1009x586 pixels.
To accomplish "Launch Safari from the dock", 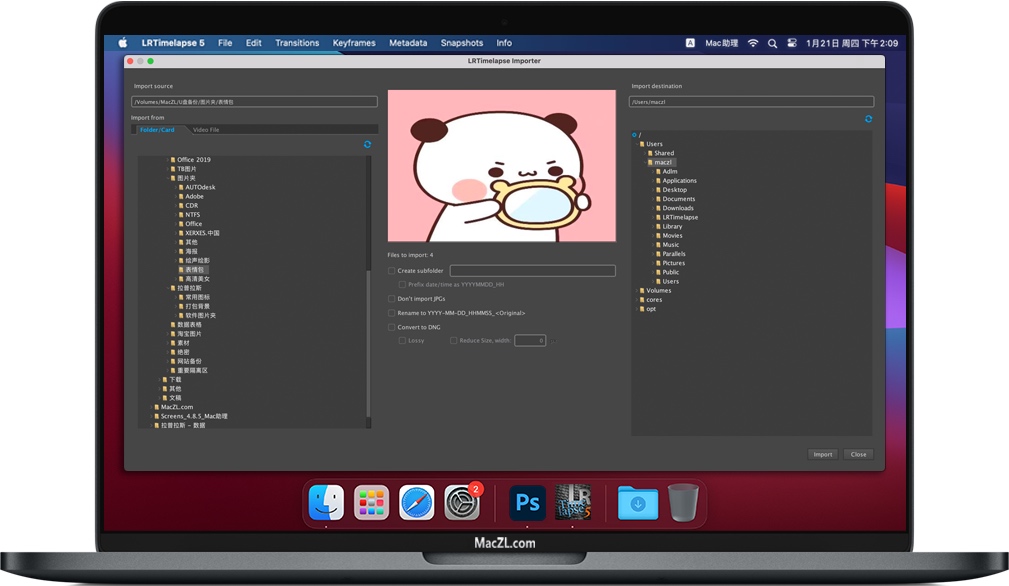I will point(416,502).
